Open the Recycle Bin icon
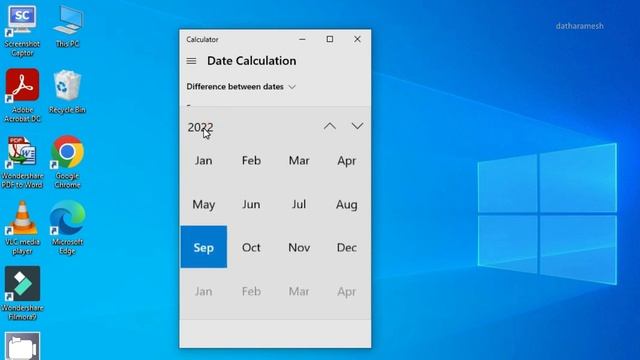The width and height of the screenshot is (640, 360). pos(67,92)
